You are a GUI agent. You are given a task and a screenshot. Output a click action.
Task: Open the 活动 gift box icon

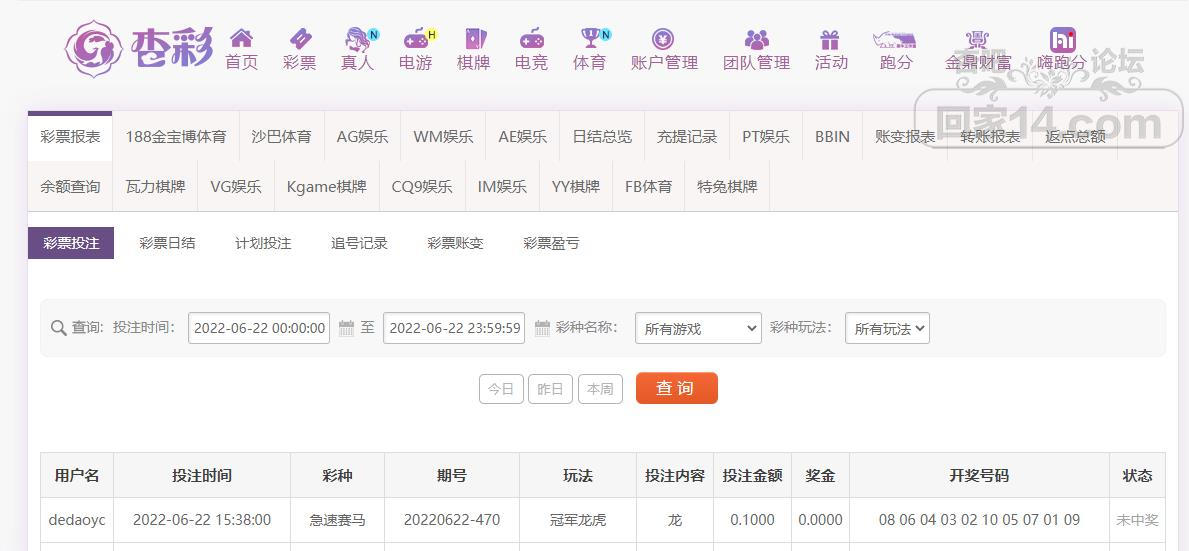point(830,39)
